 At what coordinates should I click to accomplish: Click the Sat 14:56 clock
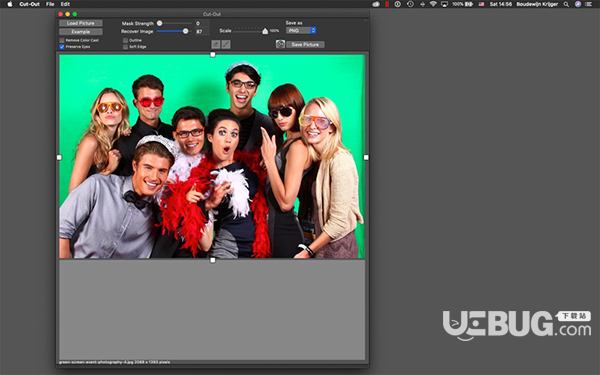501,4
